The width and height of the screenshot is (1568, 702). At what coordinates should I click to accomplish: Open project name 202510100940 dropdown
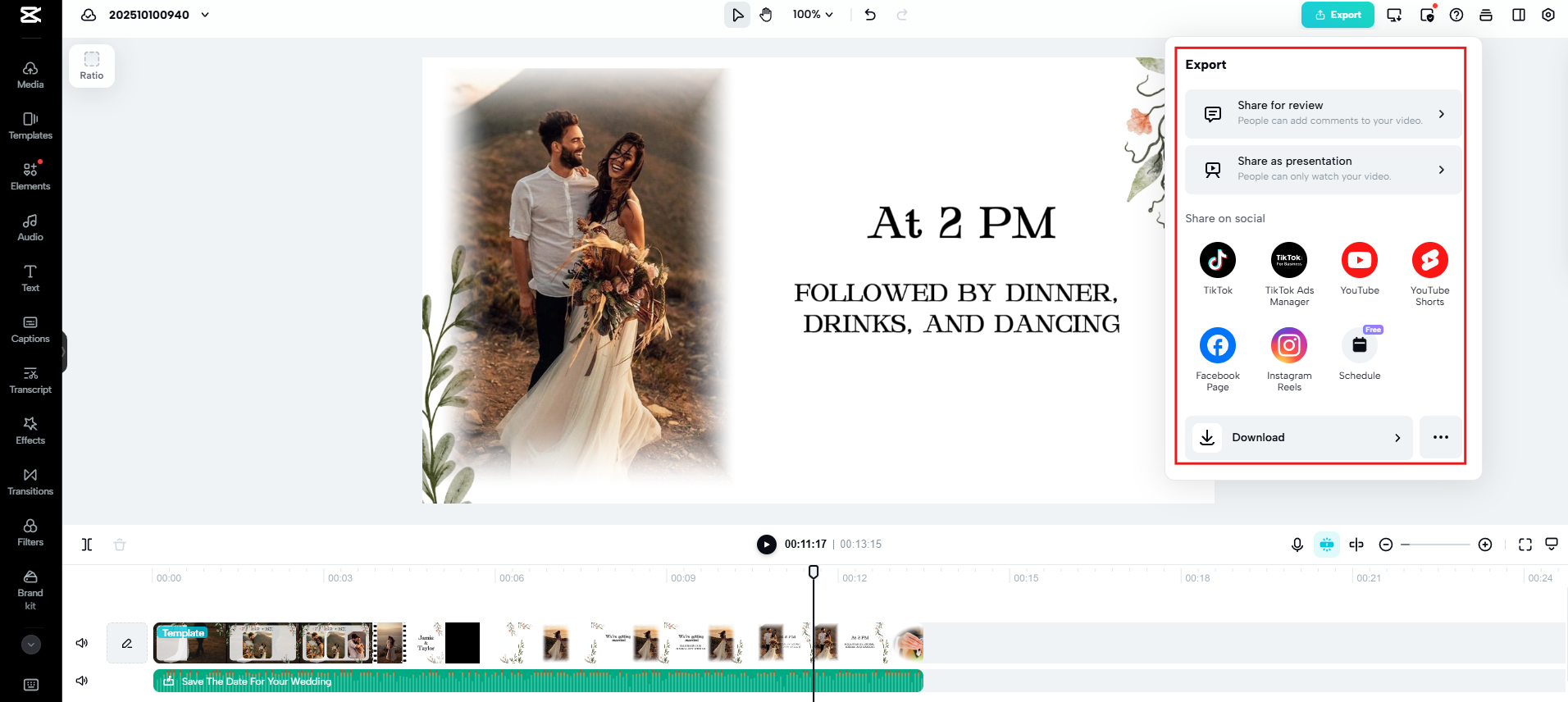pyautogui.click(x=205, y=15)
